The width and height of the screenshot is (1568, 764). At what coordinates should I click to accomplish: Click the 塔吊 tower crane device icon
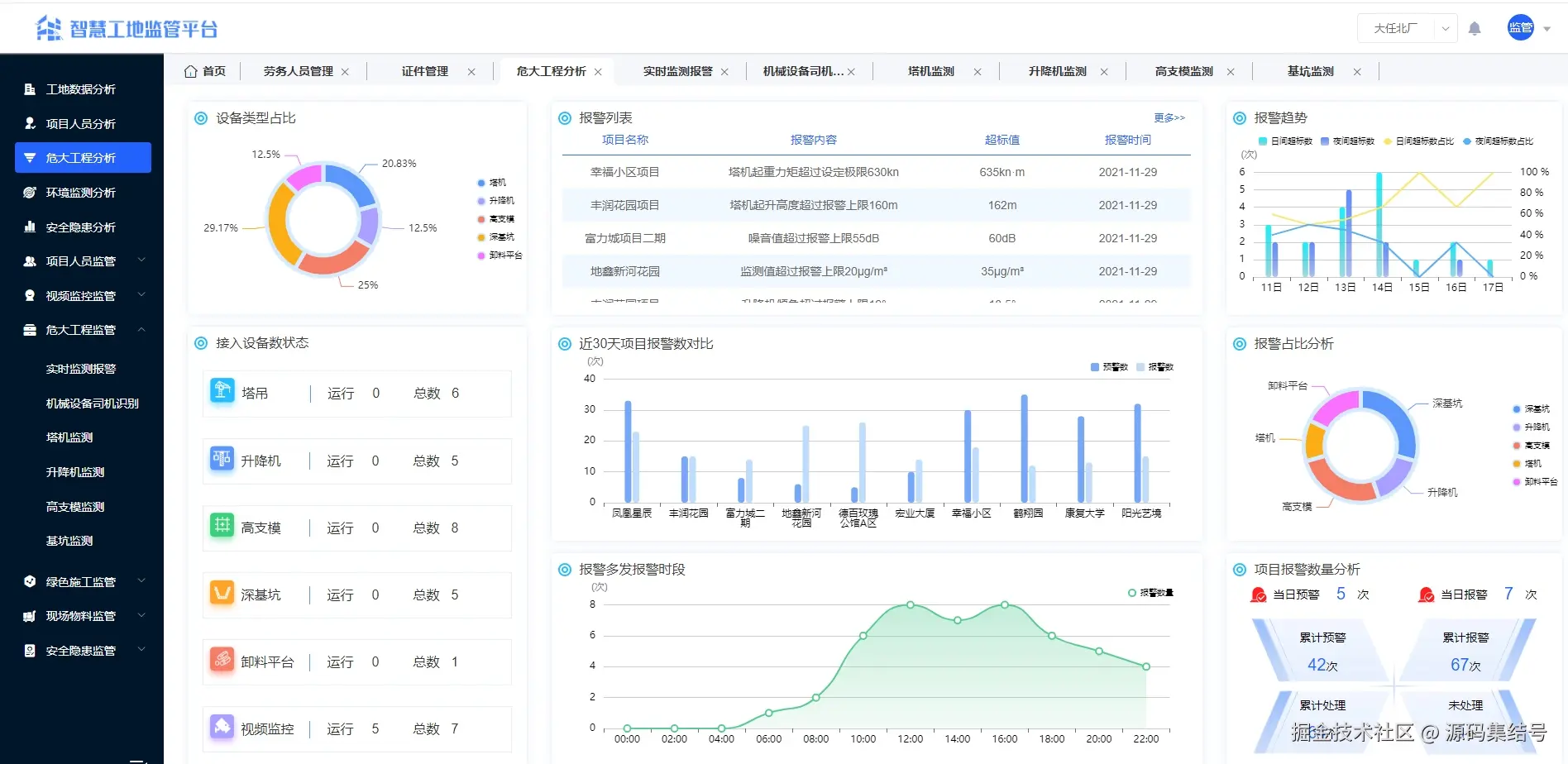click(222, 390)
